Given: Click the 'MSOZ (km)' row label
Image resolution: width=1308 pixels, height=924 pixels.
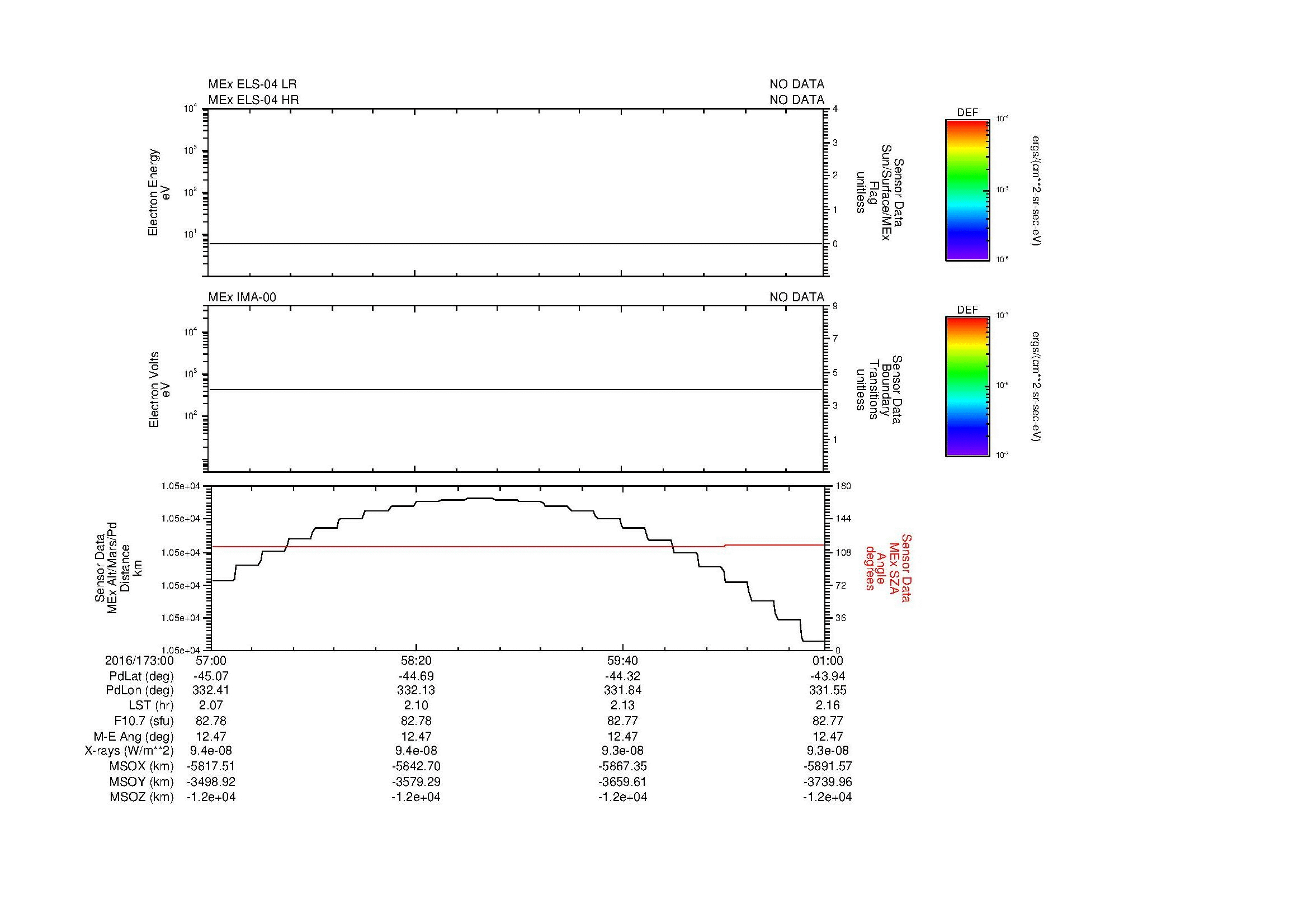Looking at the screenshot, I should [141, 797].
